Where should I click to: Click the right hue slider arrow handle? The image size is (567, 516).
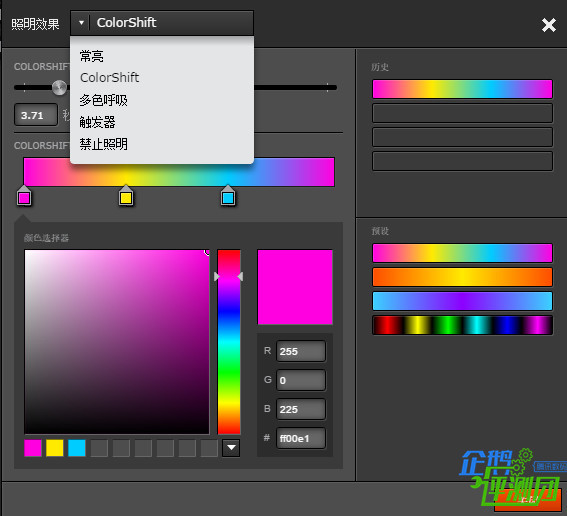point(240,277)
